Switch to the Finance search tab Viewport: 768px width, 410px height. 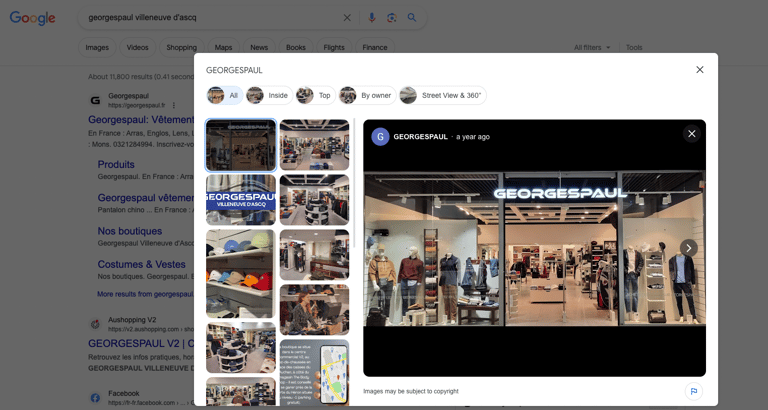375,48
